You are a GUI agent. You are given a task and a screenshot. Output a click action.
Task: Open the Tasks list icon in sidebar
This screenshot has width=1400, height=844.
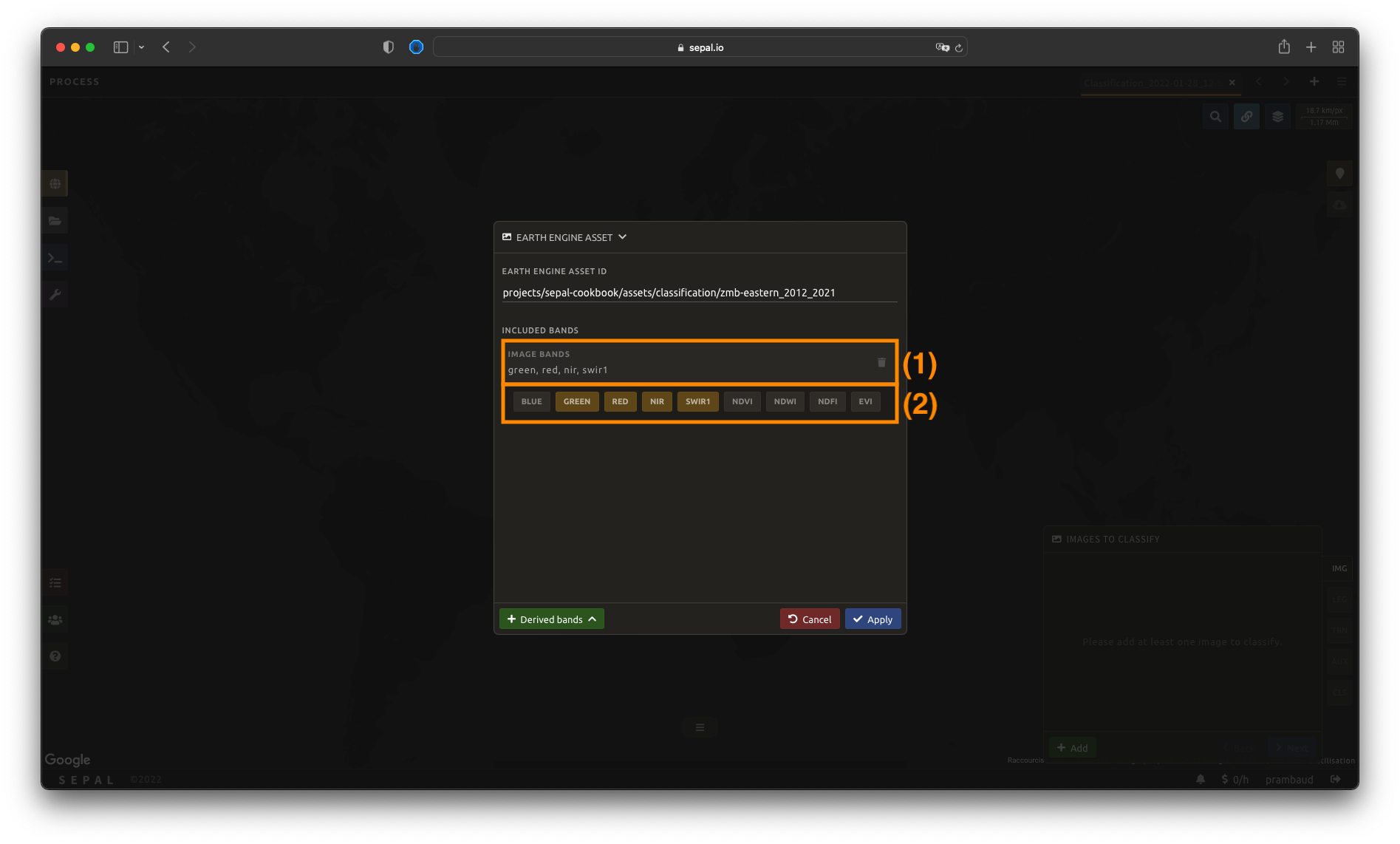pyautogui.click(x=55, y=583)
